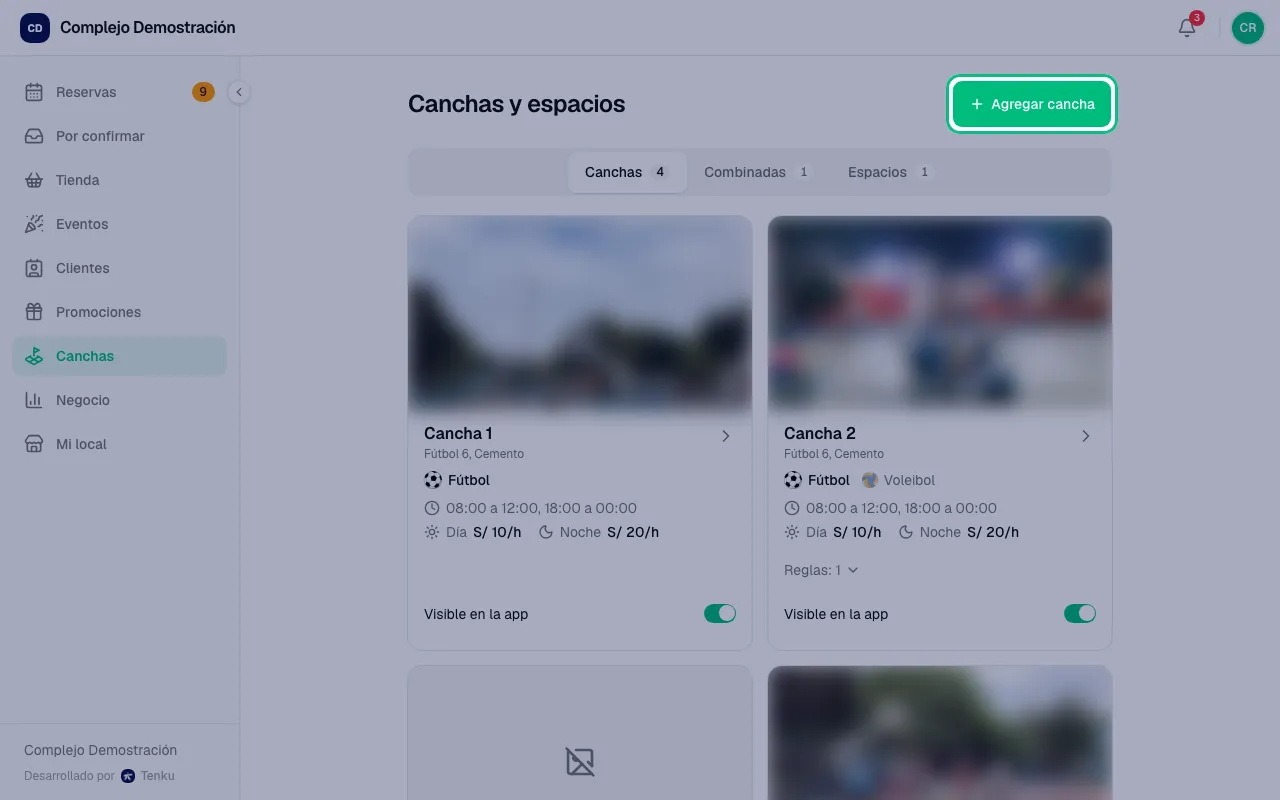Click the clock schedule icon on Cancha 2

[x=792, y=508]
